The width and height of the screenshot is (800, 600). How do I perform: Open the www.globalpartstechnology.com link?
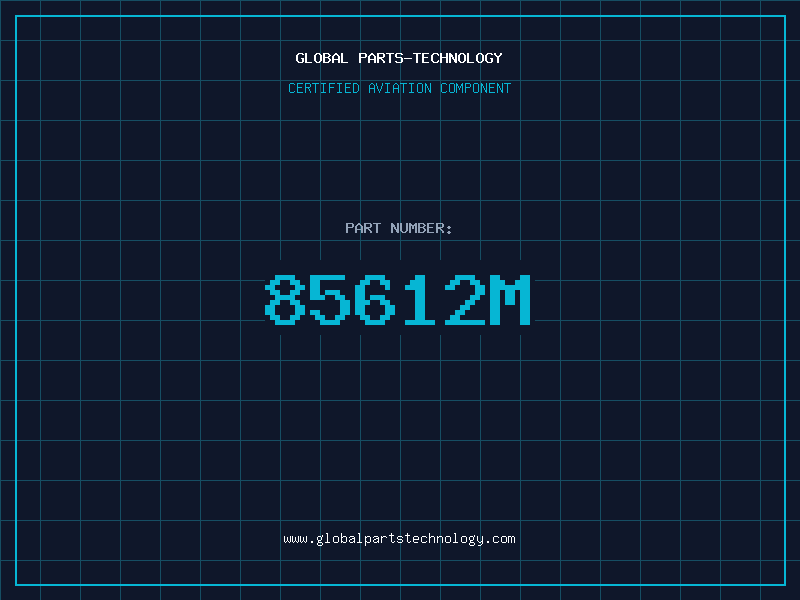pos(399,539)
